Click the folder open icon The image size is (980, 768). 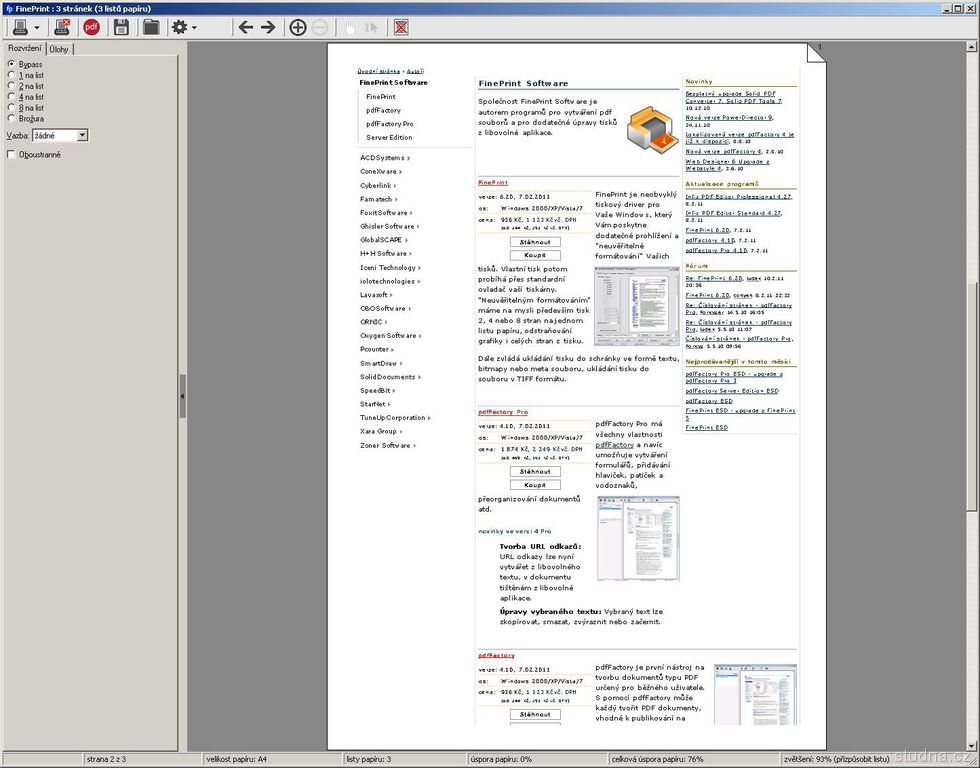click(151, 27)
